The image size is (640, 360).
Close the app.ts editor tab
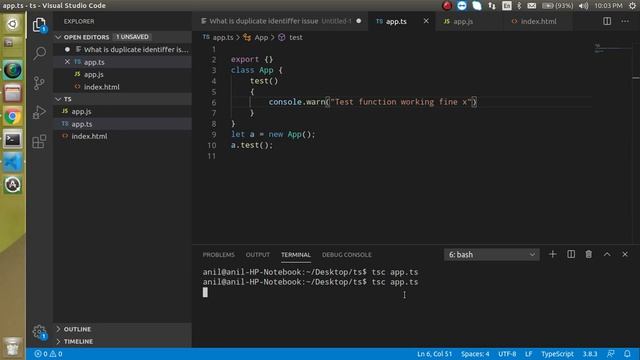tap(426, 21)
